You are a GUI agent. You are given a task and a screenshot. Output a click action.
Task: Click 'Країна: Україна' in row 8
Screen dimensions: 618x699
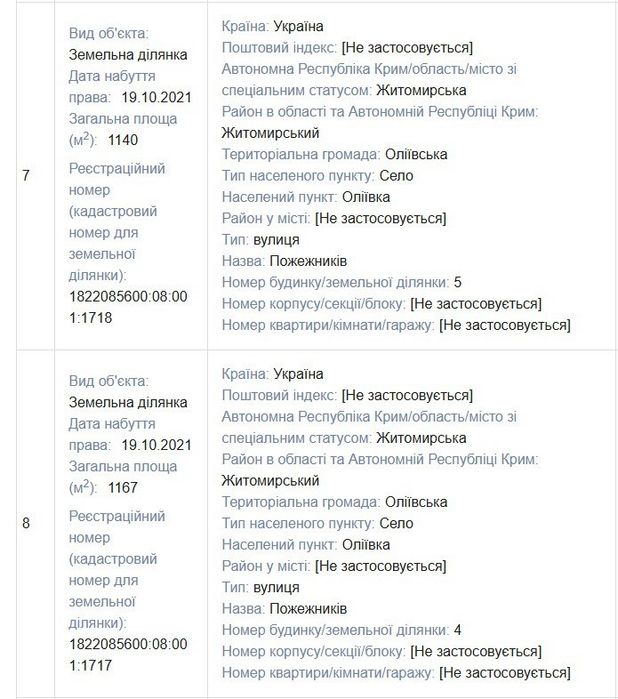tap(272, 374)
